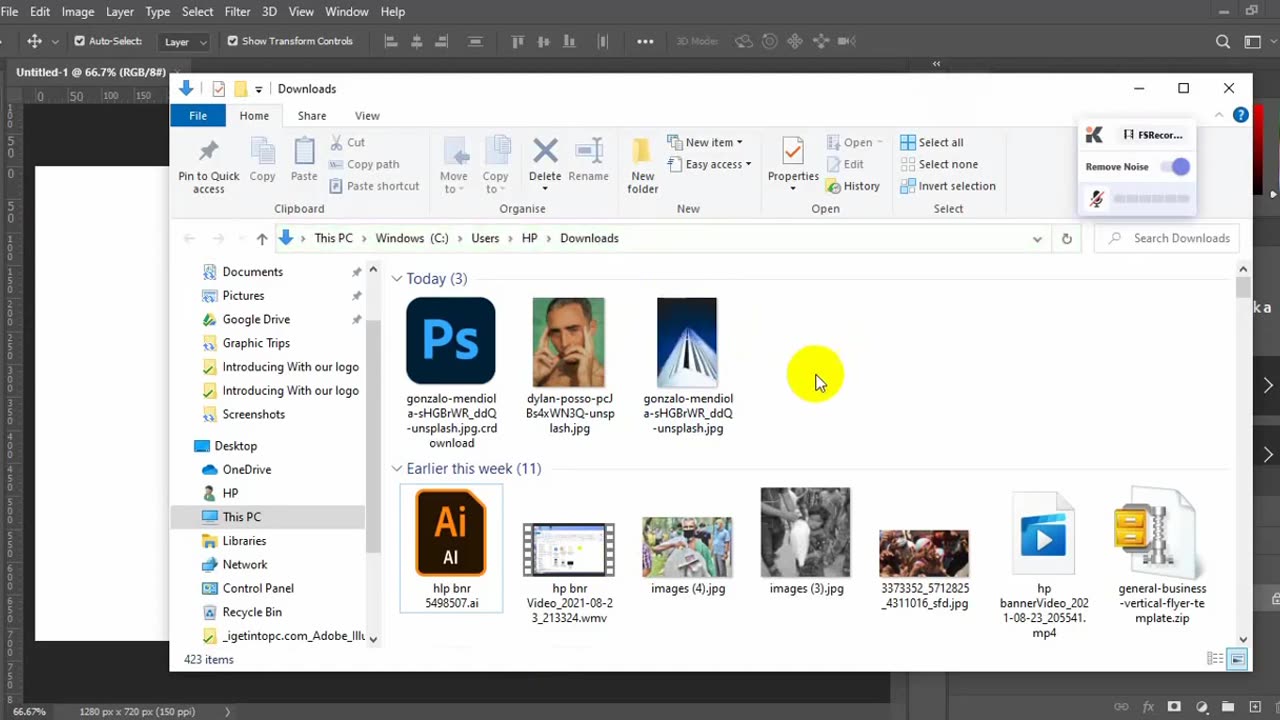Image resolution: width=1280 pixels, height=720 pixels.
Task: Toggle Auto-Select checkbox in Photoshop
Action: click(79, 41)
